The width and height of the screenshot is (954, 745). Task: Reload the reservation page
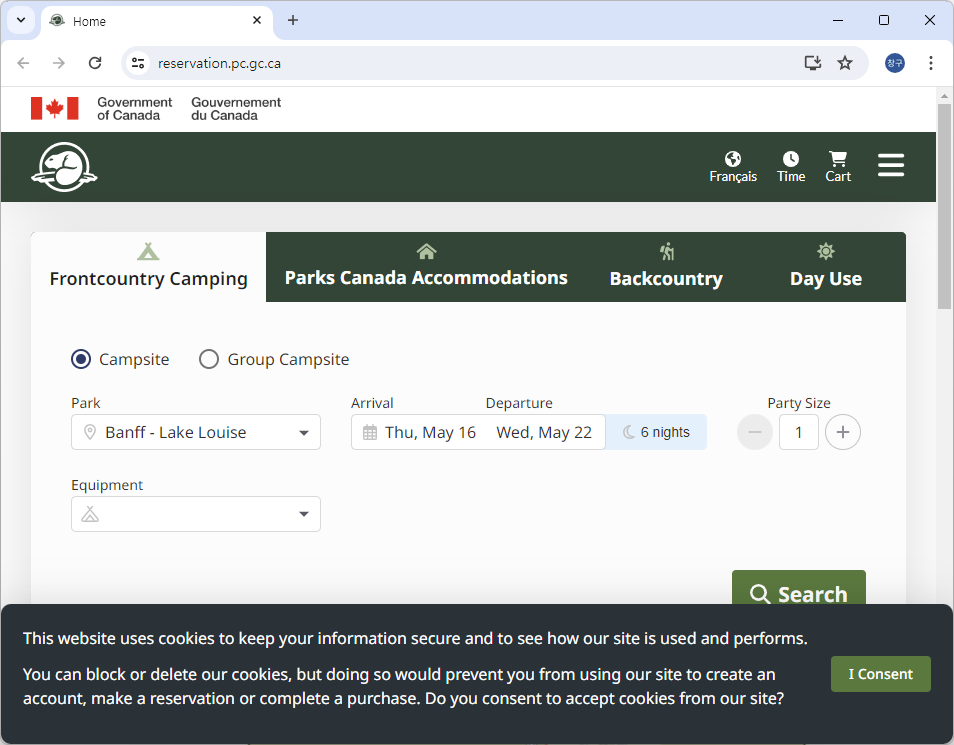tap(95, 63)
